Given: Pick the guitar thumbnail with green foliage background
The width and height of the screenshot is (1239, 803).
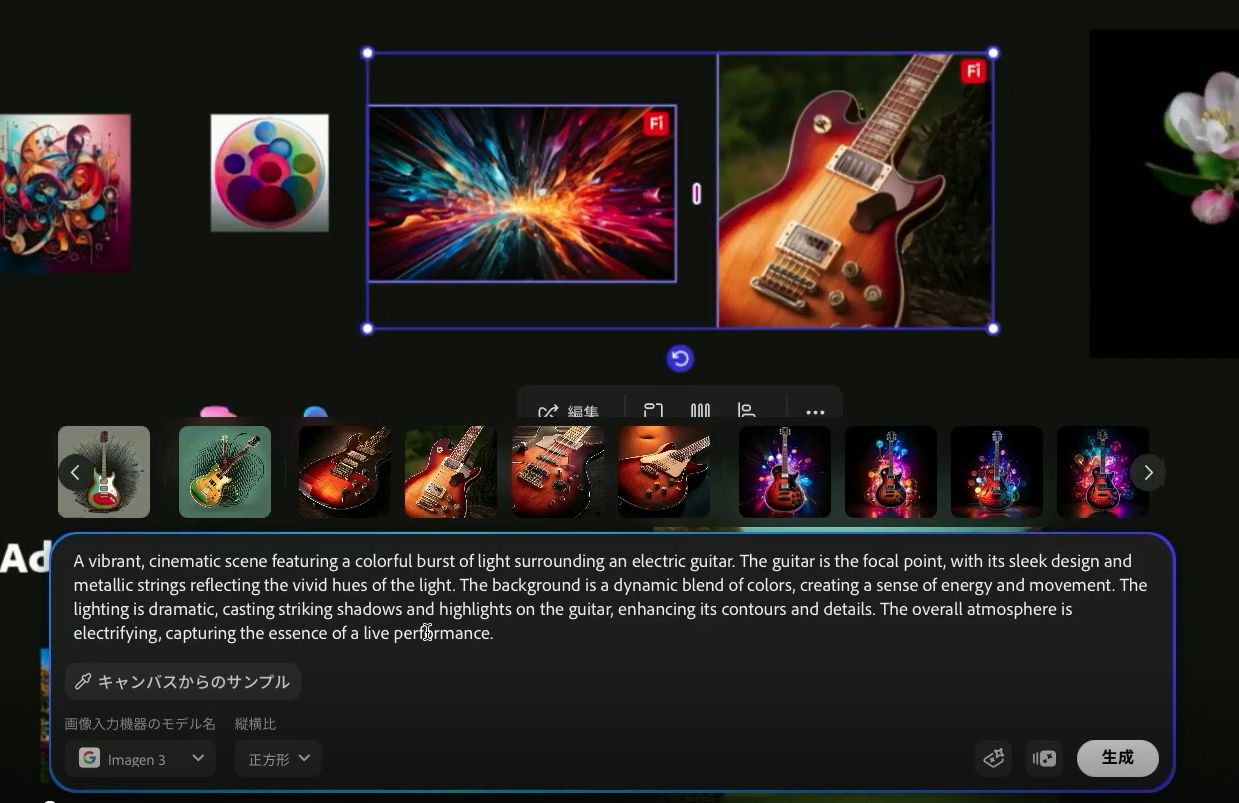Looking at the screenshot, I should (x=451, y=472).
